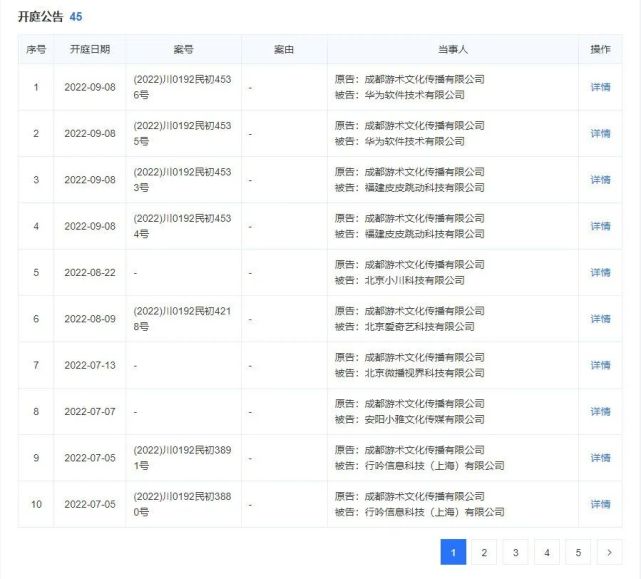Select case number (2022)川0192民初4535号
The height and width of the screenshot is (579, 641).
tap(182, 133)
